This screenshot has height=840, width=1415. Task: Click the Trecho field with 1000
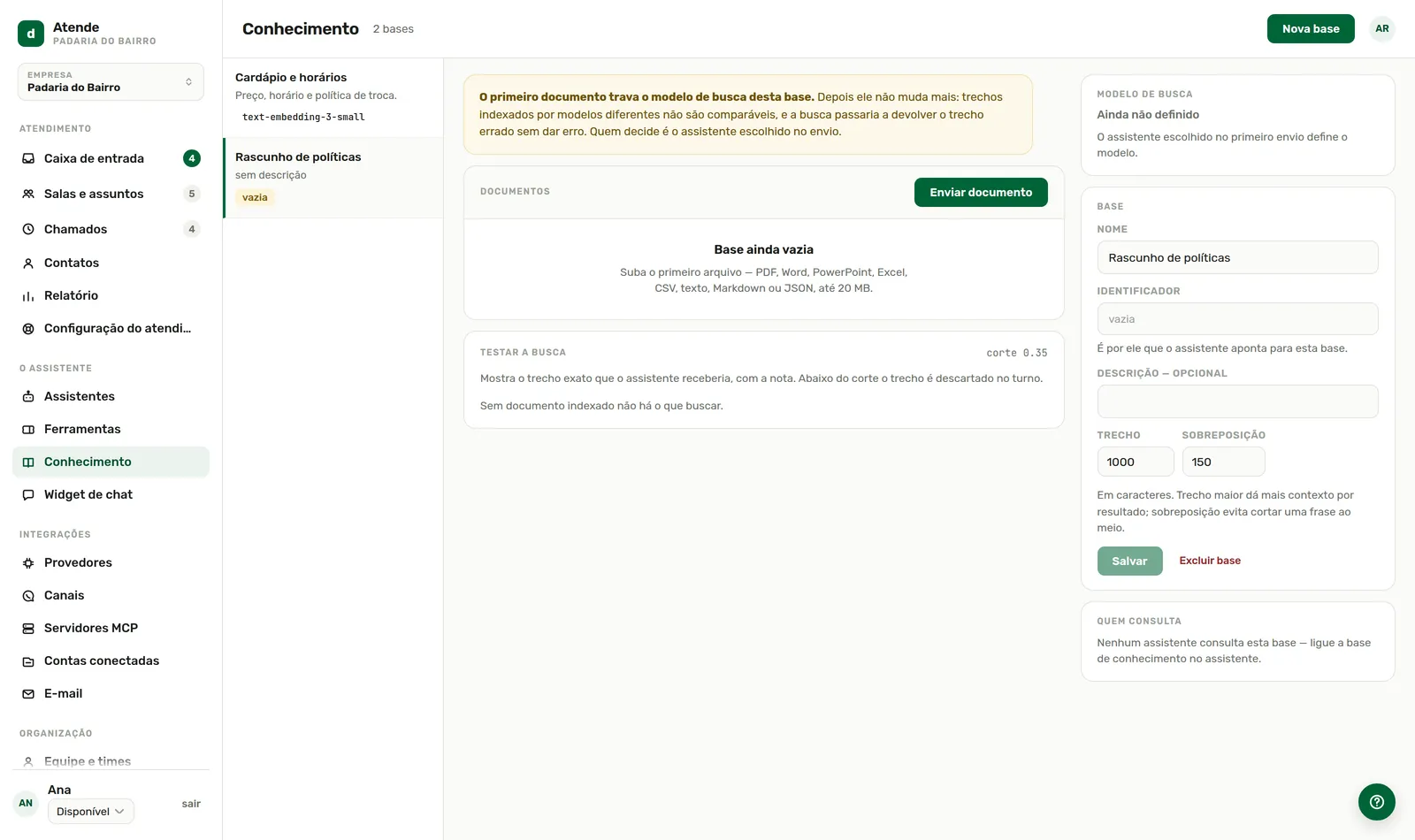click(x=1136, y=462)
